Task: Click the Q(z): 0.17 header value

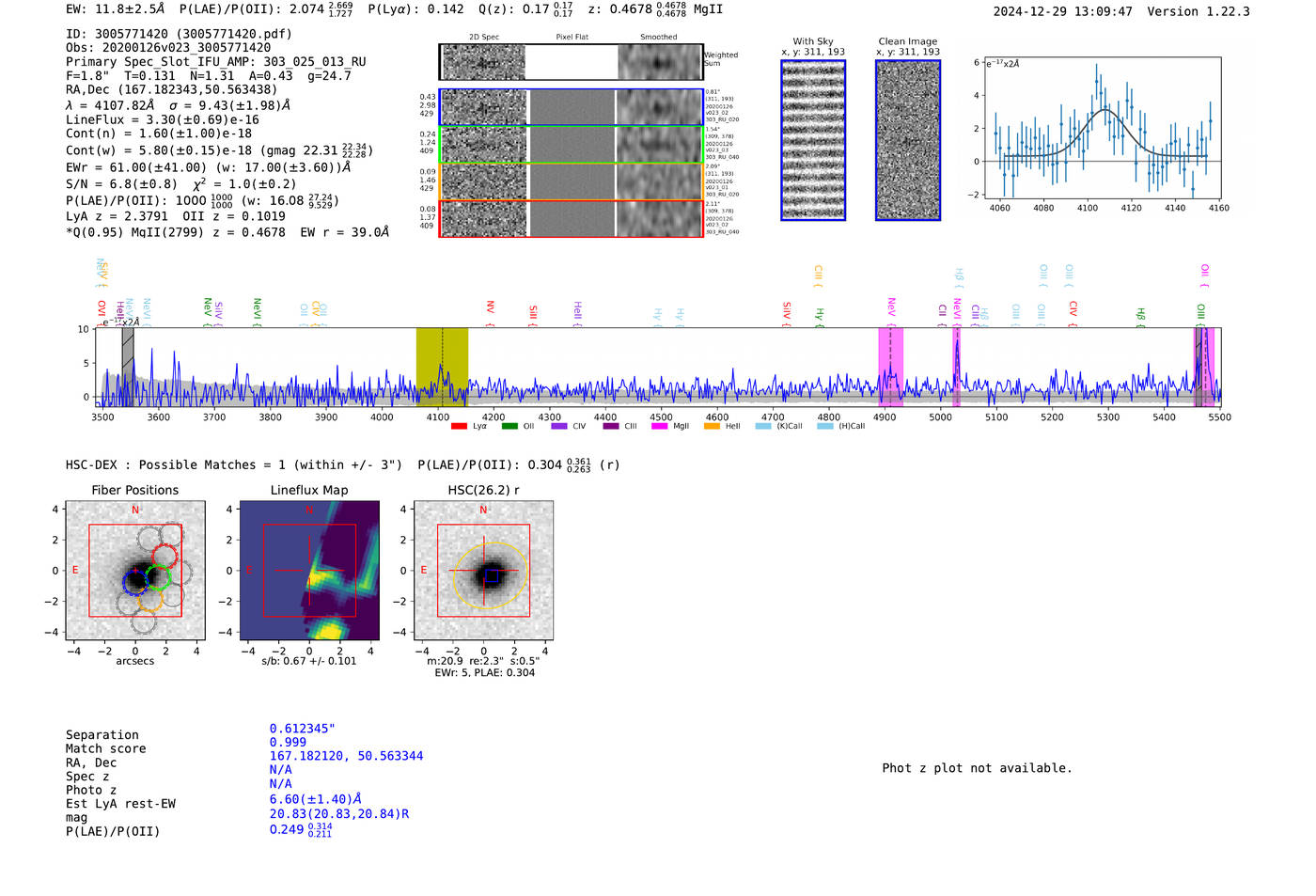Action: pos(525,8)
